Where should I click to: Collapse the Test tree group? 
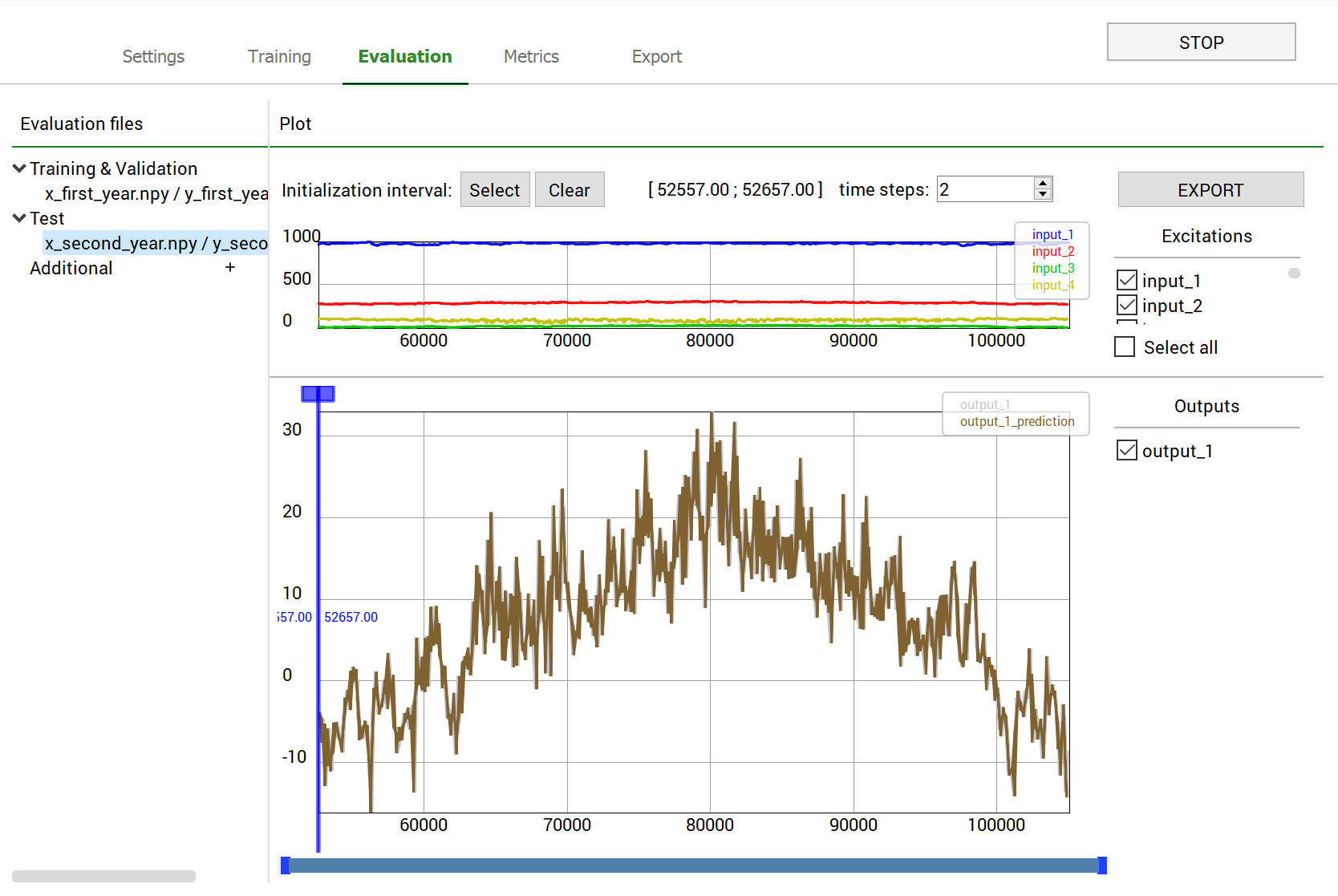point(19,218)
